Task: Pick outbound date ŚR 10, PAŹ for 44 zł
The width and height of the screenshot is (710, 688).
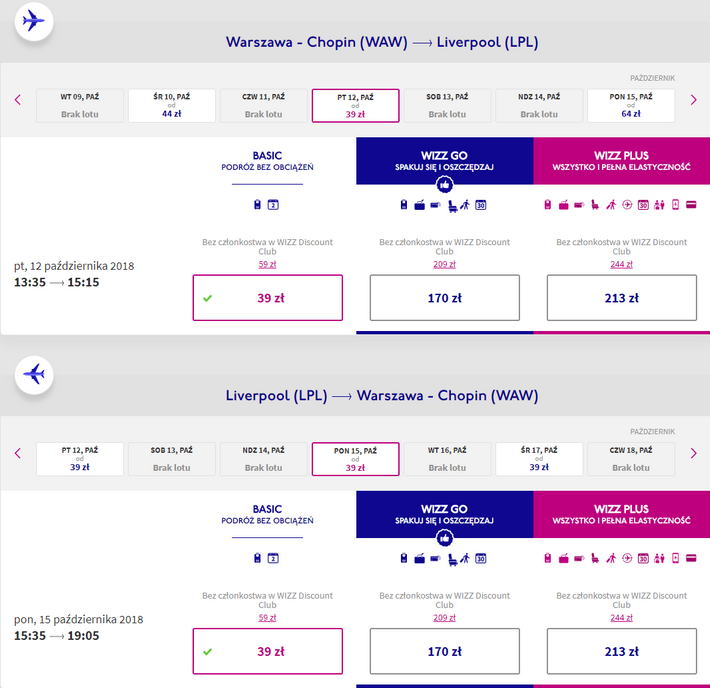Action: click(172, 106)
